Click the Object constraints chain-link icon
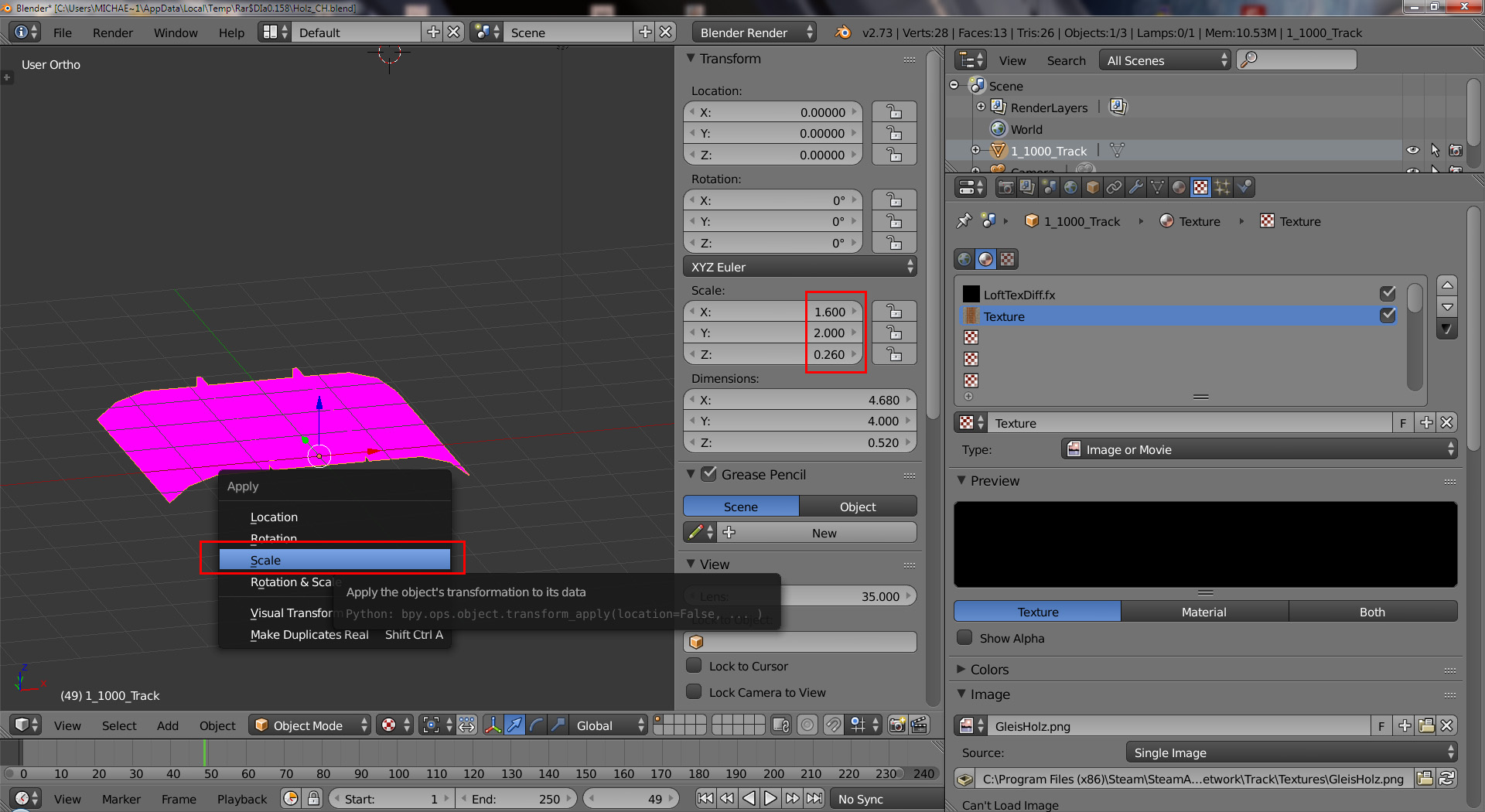 [x=1114, y=187]
